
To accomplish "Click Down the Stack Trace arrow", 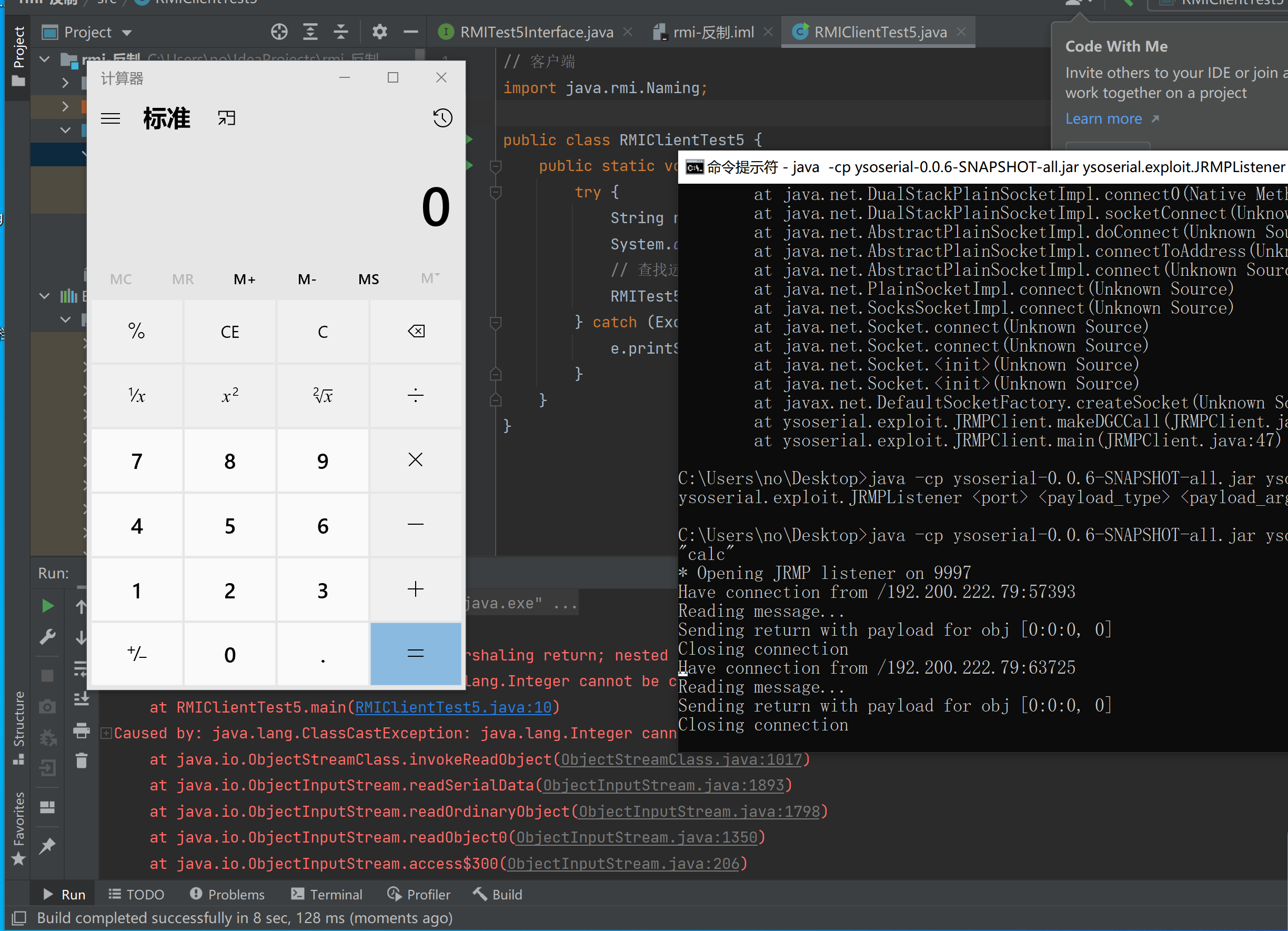I will (81, 637).
